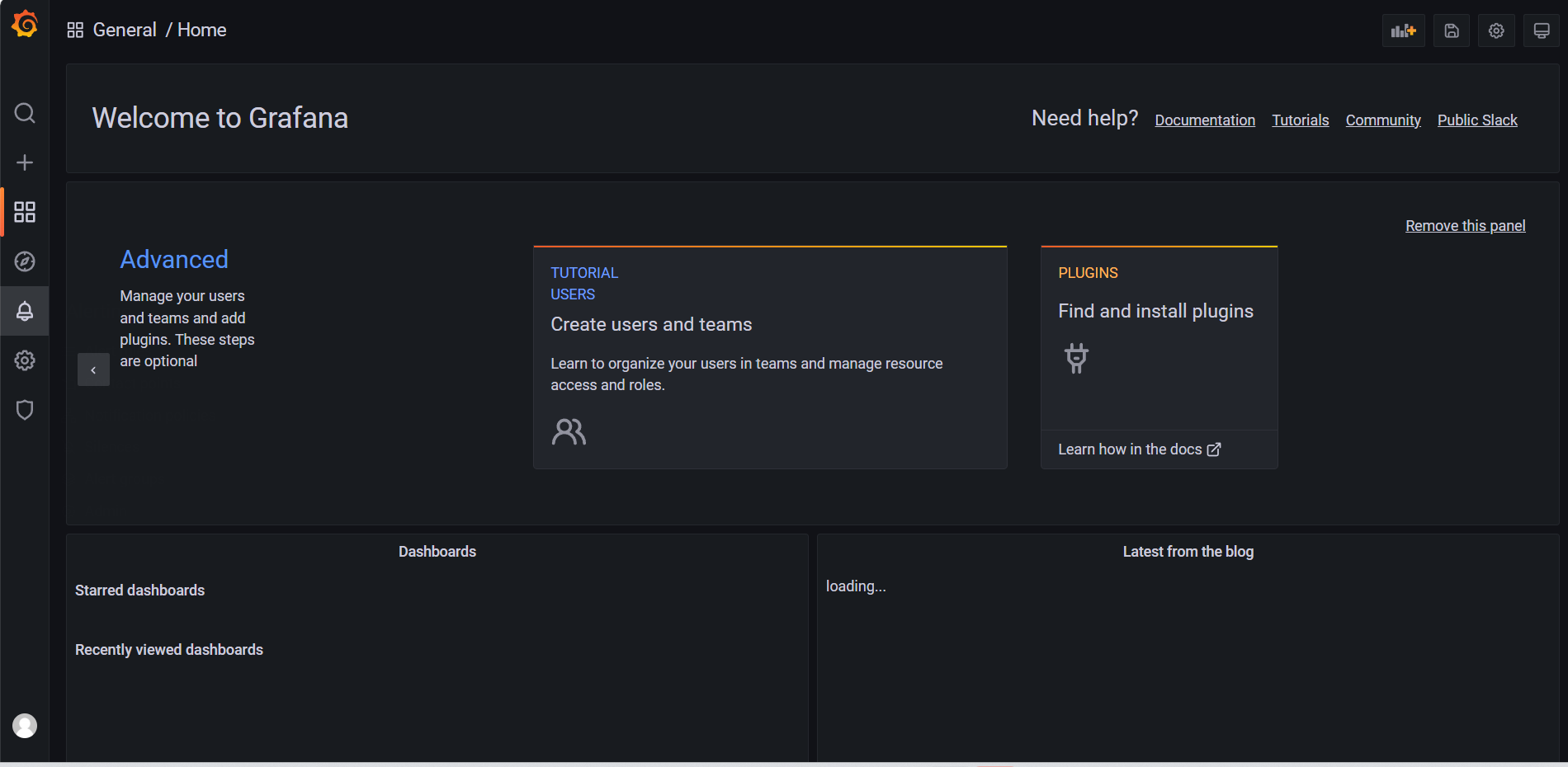Open the Dashboards grid icon in sidebar
The image size is (1568, 767).
(25, 212)
